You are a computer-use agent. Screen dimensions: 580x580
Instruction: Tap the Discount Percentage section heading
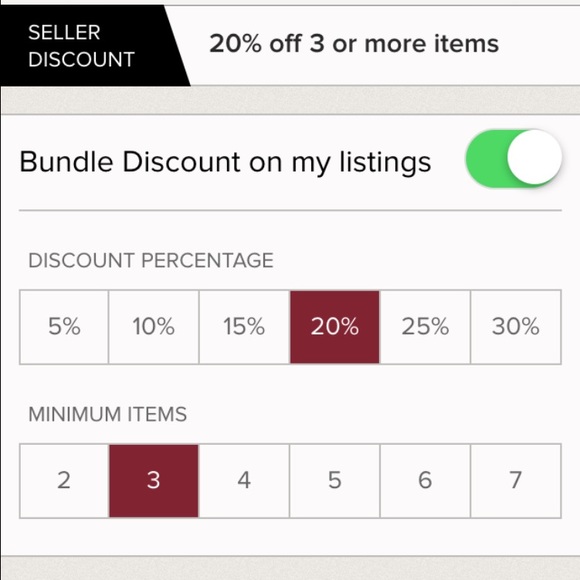click(151, 260)
